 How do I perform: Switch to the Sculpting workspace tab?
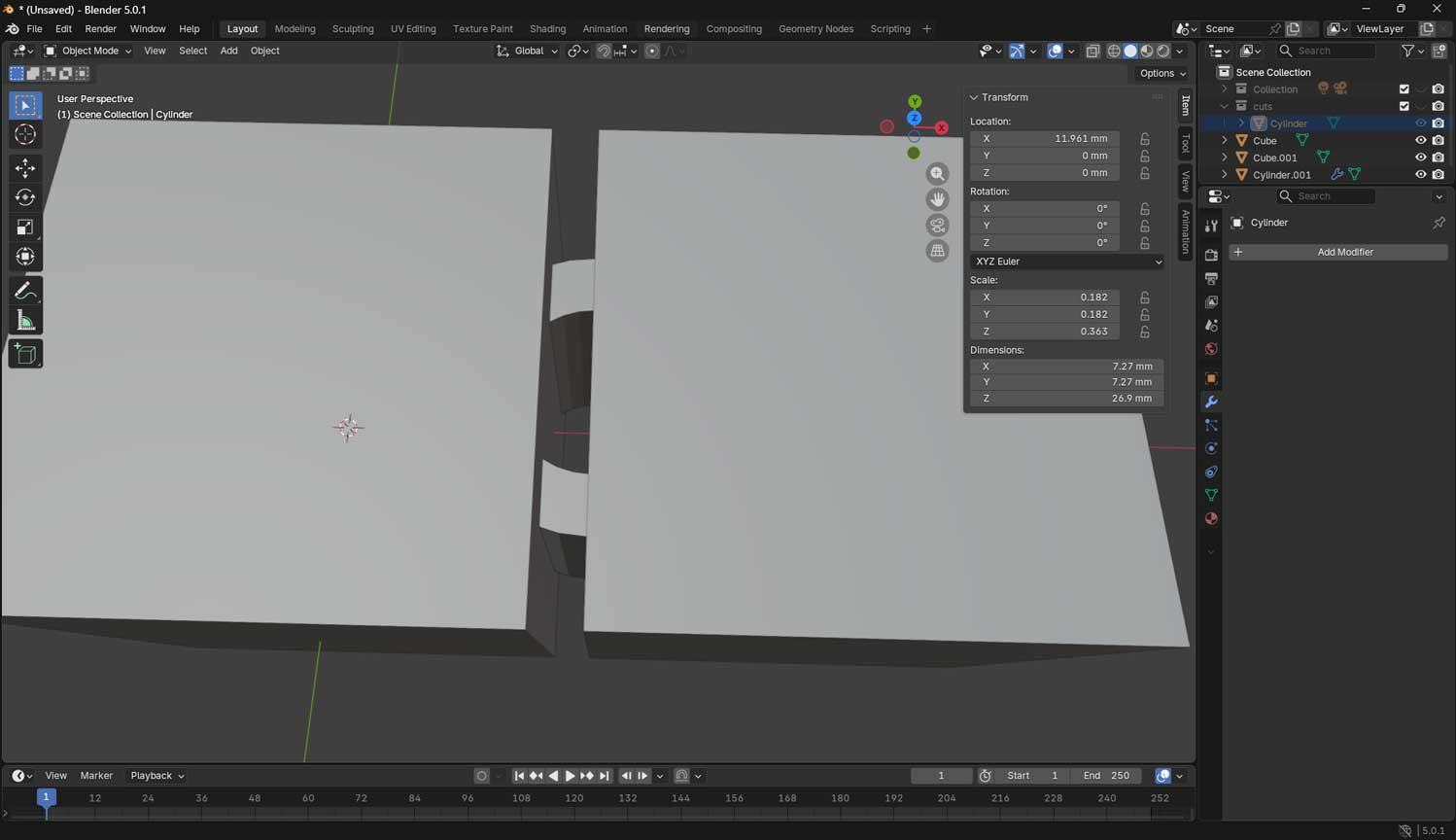pyautogui.click(x=353, y=29)
